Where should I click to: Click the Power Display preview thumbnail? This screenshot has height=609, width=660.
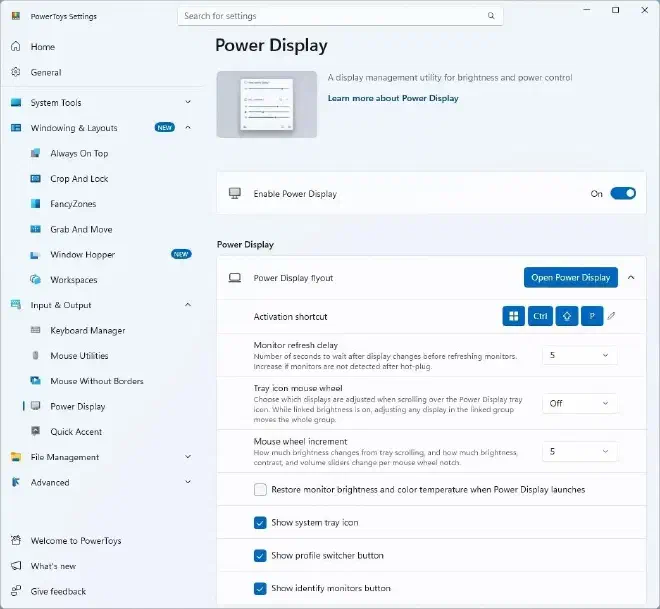[267, 104]
